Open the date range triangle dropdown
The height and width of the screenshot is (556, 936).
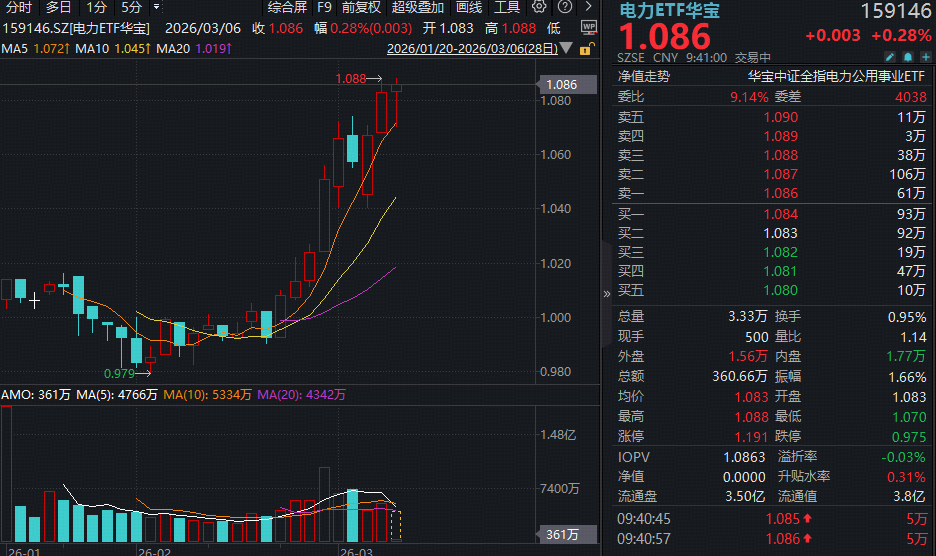tap(568, 47)
